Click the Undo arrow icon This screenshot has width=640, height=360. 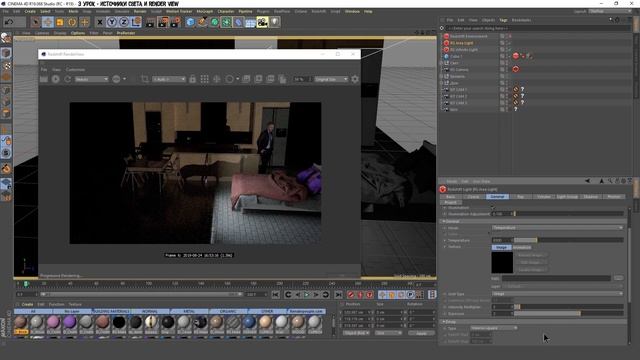[9, 22]
